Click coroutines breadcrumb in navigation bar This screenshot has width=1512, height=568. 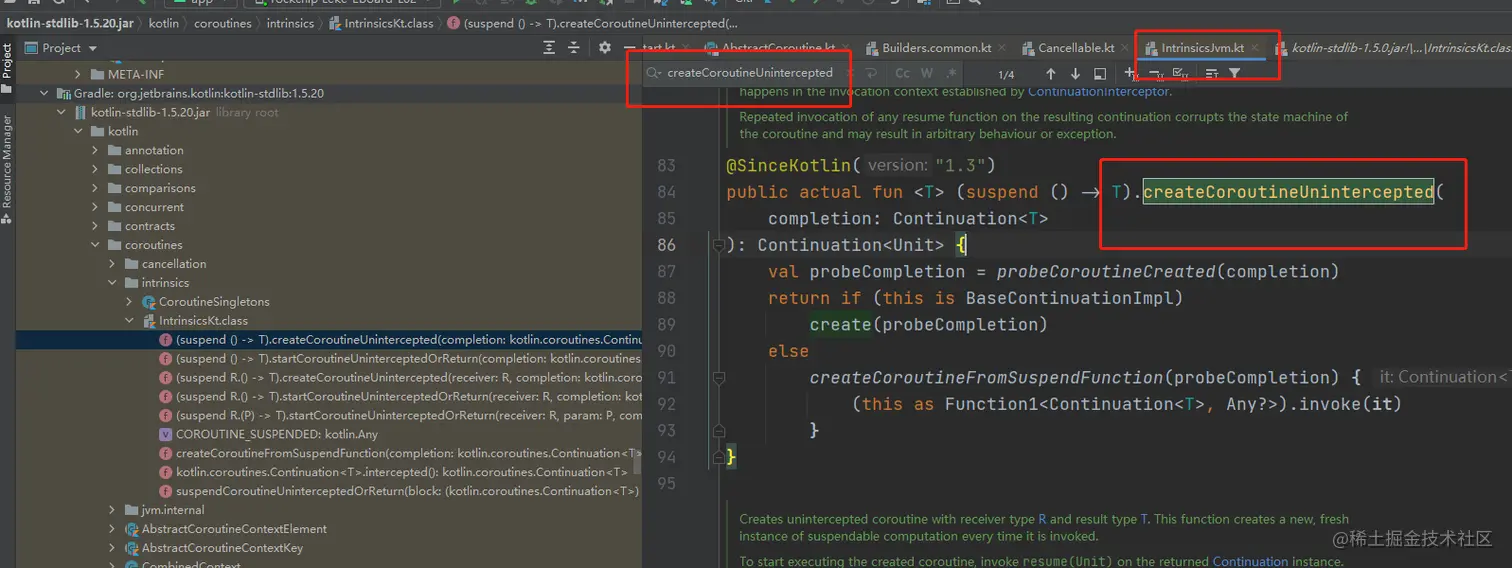point(223,23)
